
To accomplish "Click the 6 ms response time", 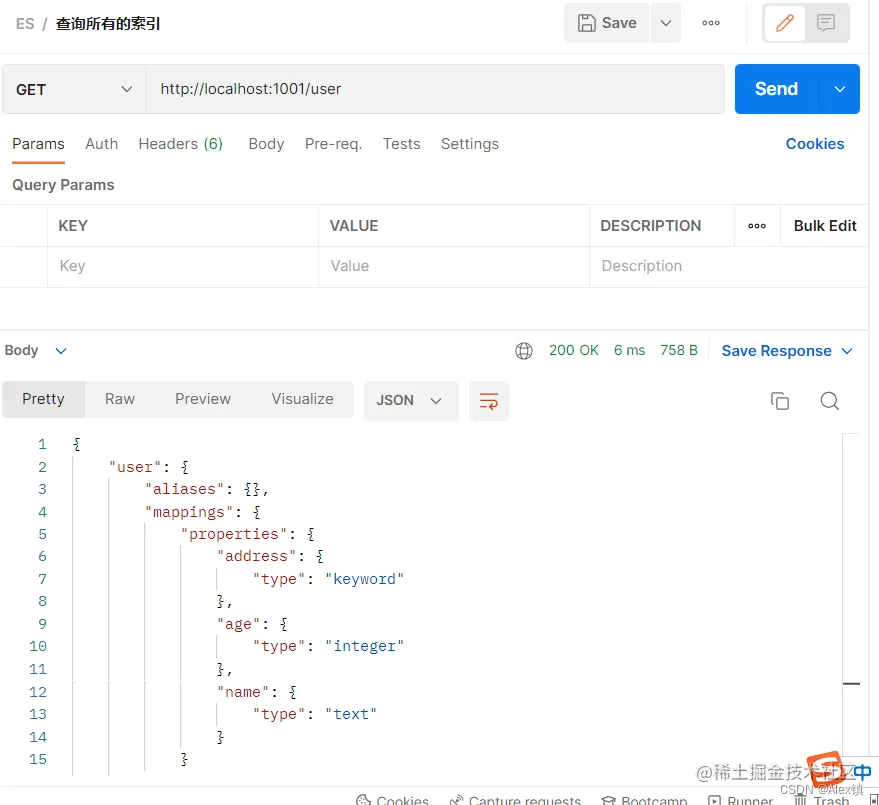I will tap(629, 350).
